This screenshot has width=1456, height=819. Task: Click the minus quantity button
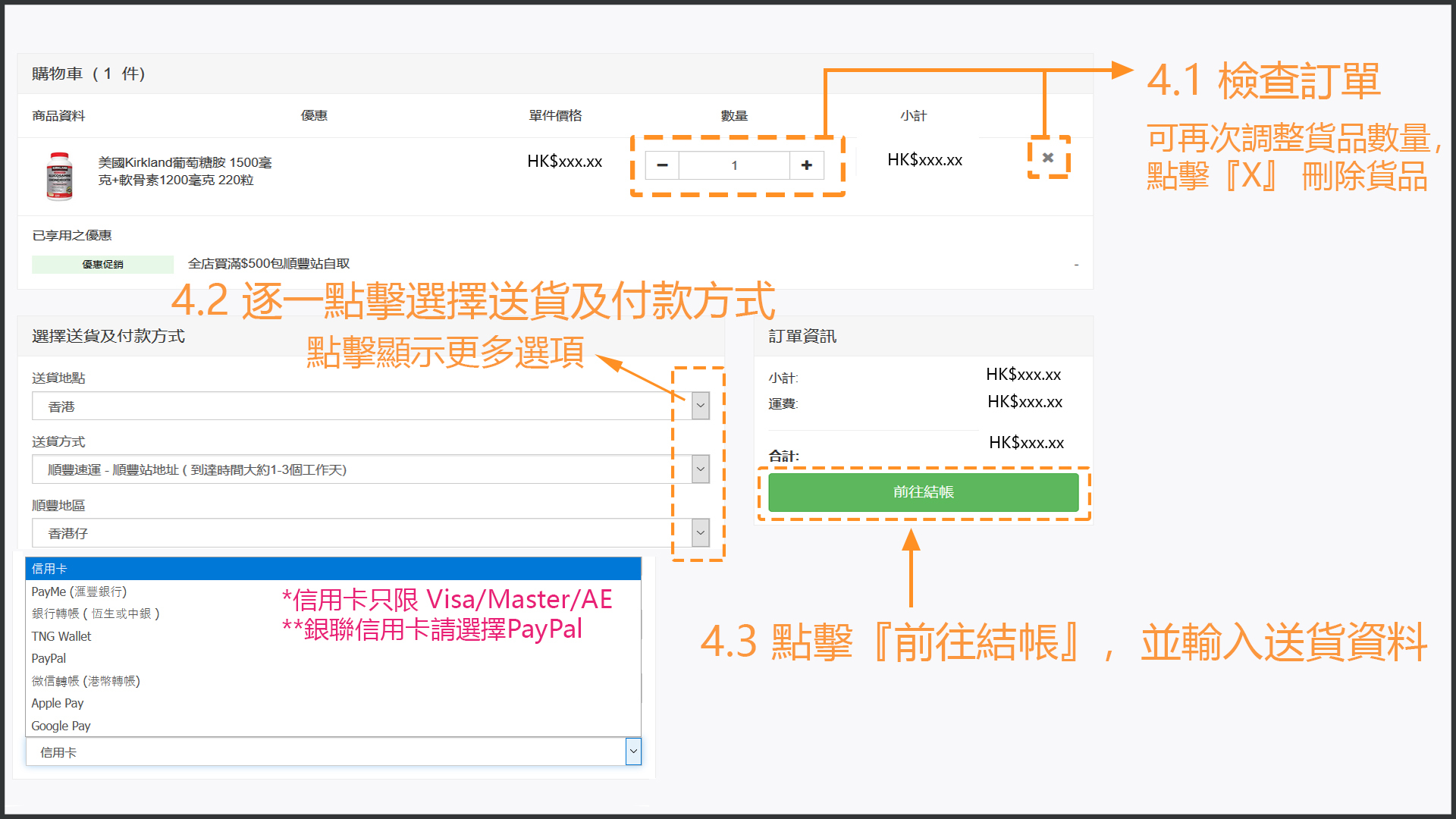[662, 165]
